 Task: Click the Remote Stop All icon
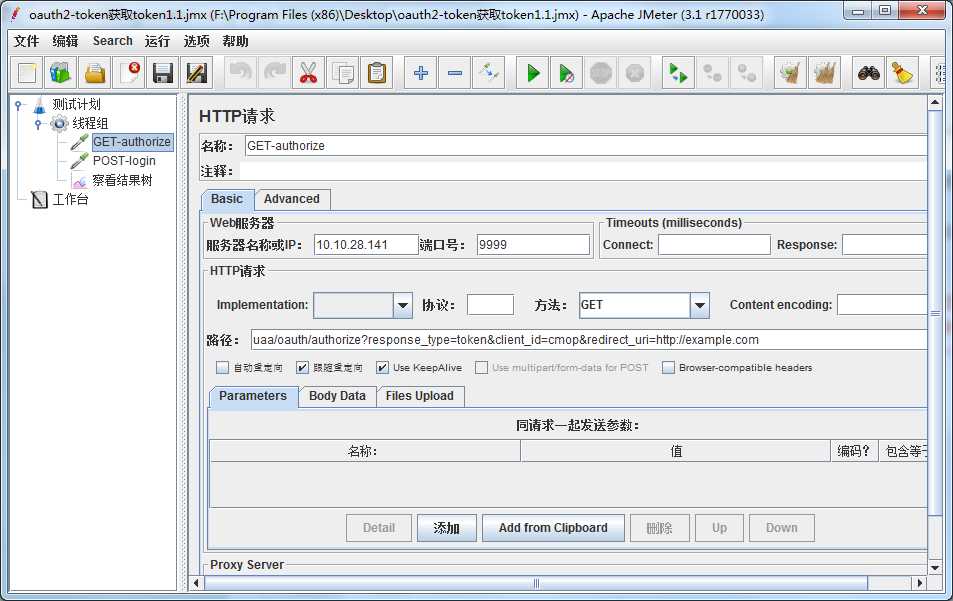[x=712, y=73]
